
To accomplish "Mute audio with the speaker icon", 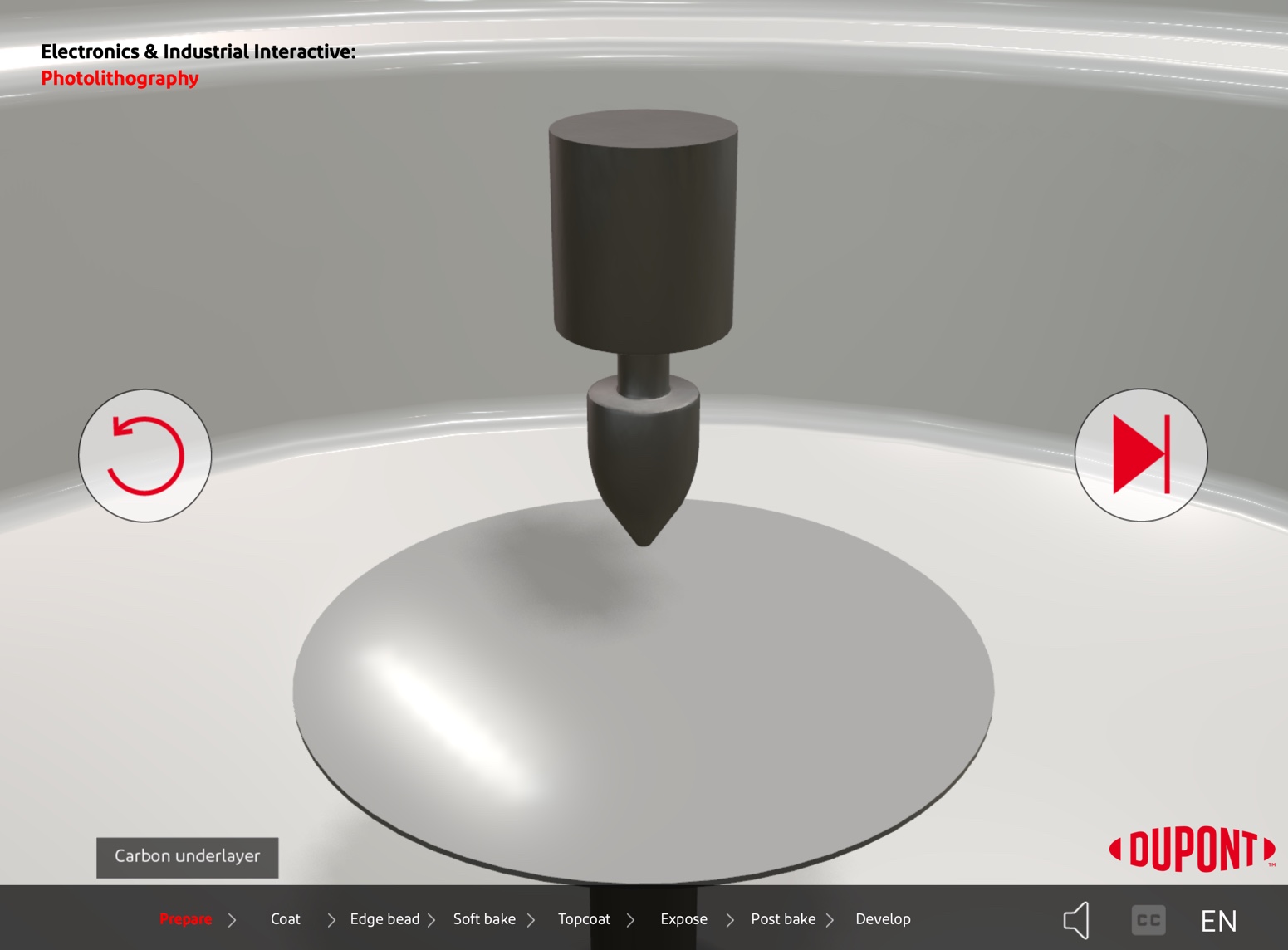I will pos(1077,920).
